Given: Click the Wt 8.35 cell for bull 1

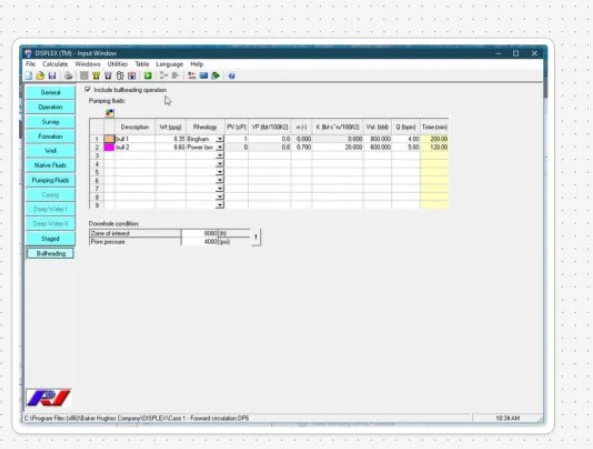Looking at the screenshot, I should (x=171, y=139).
